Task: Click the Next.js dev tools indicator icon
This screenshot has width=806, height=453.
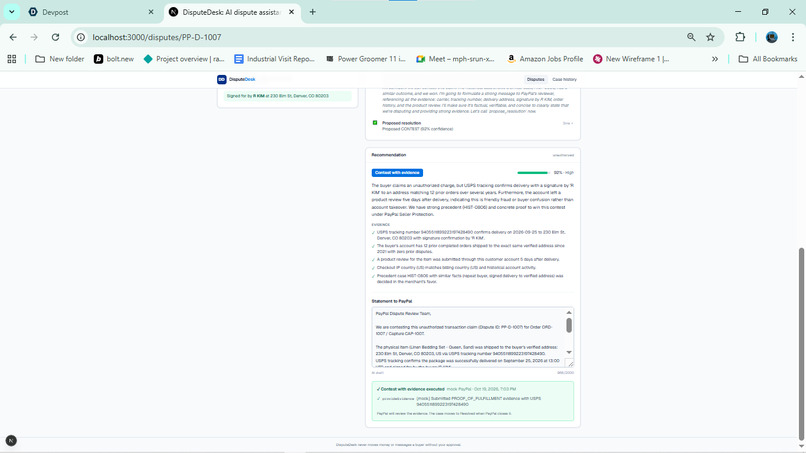Action: (11, 441)
